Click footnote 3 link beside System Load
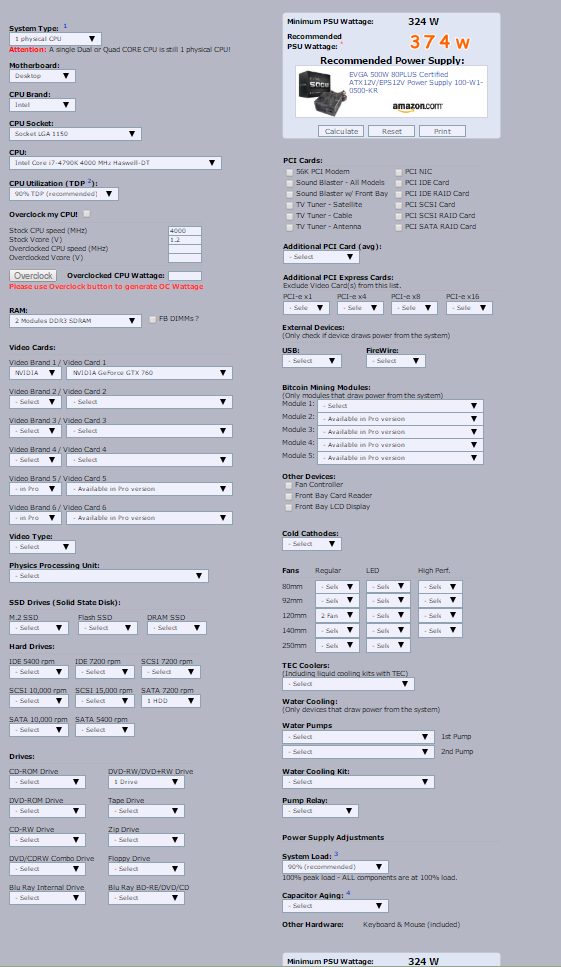Screen dimensions: 561x967 pyautogui.click(x=336, y=854)
